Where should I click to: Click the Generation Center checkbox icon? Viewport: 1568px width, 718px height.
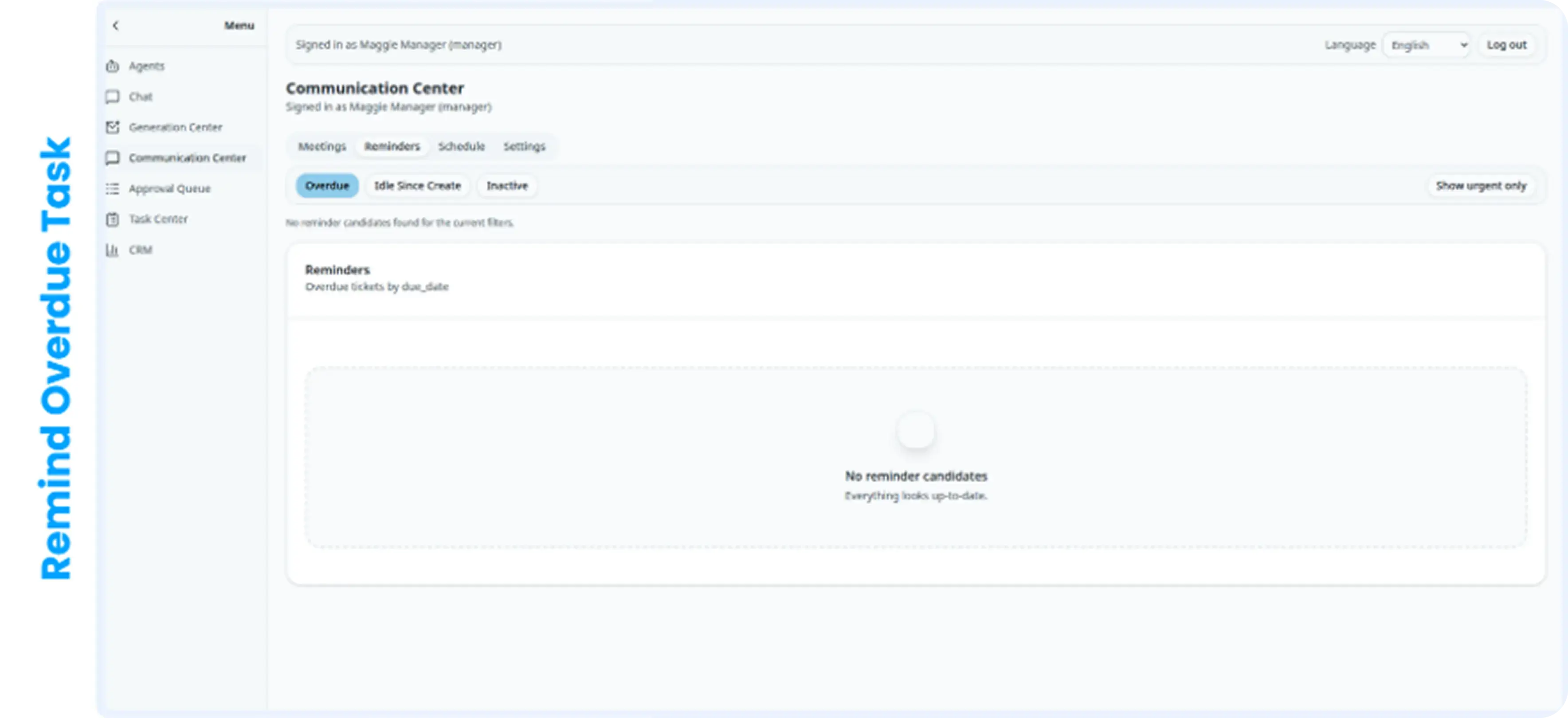(113, 127)
